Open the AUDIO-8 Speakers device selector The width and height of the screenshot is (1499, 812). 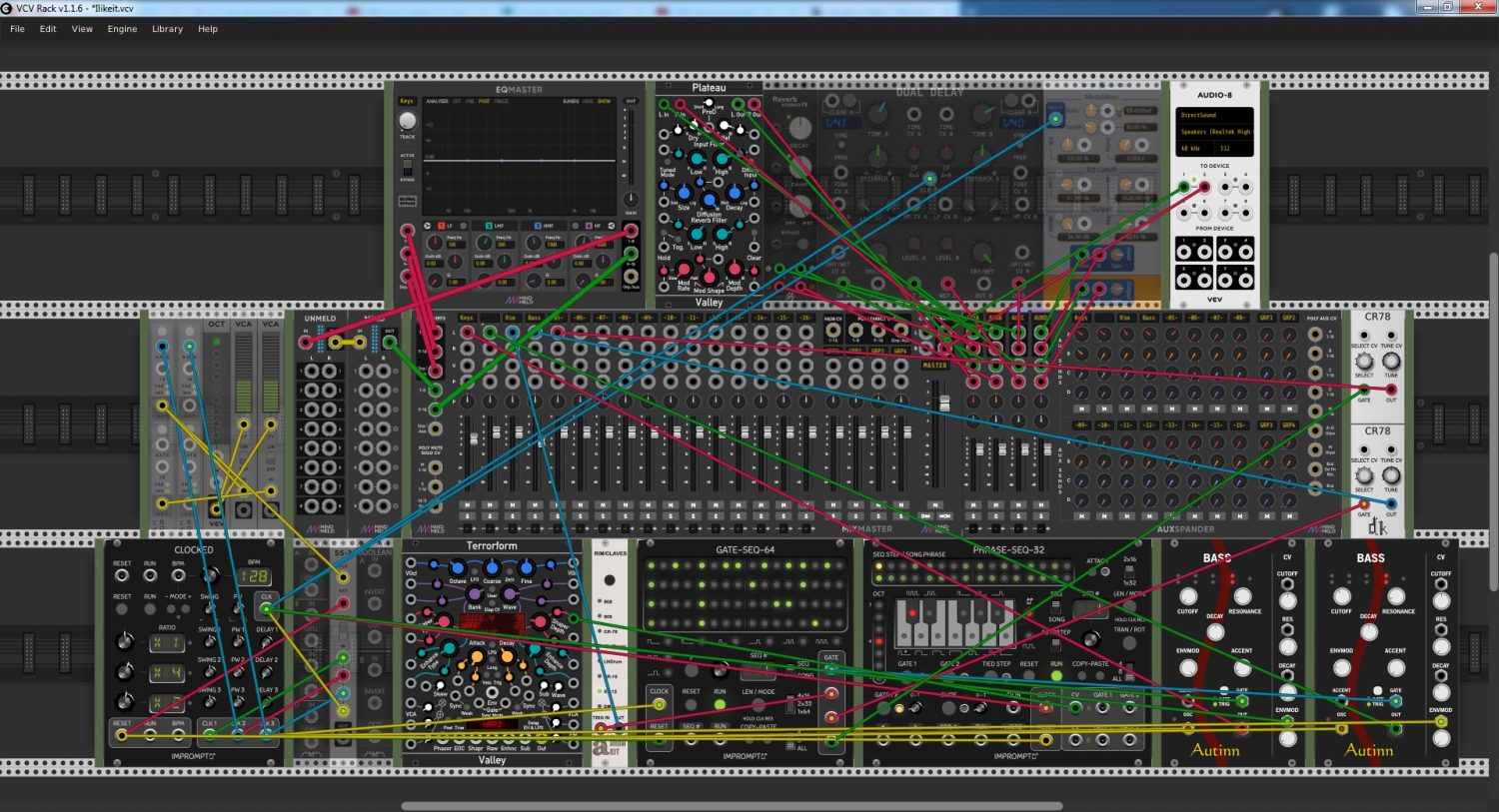1214,132
